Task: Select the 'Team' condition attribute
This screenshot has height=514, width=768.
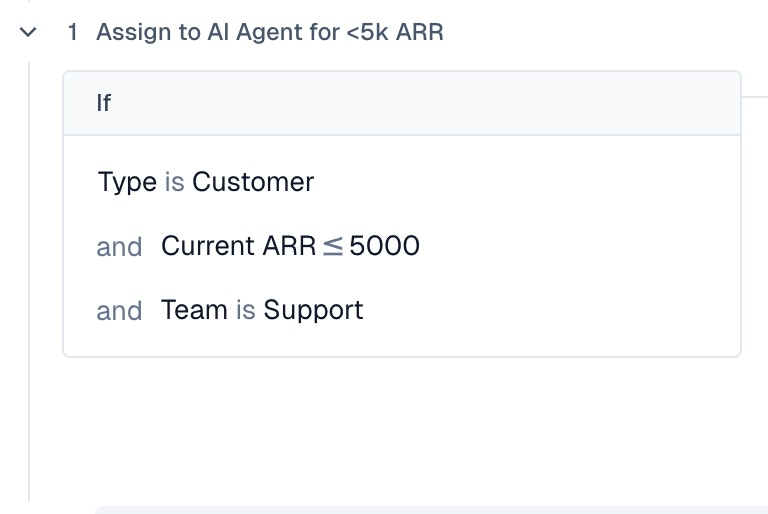Action: pyautogui.click(x=194, y=310)
